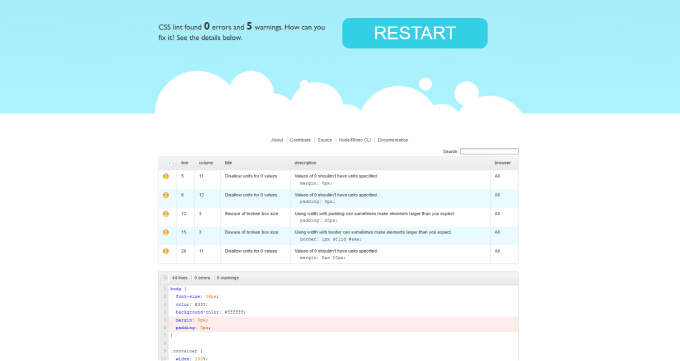The height and width of the screenshot is (361, 680).
Task: Click warning icon for line 26 row
Action: (166, 251)
